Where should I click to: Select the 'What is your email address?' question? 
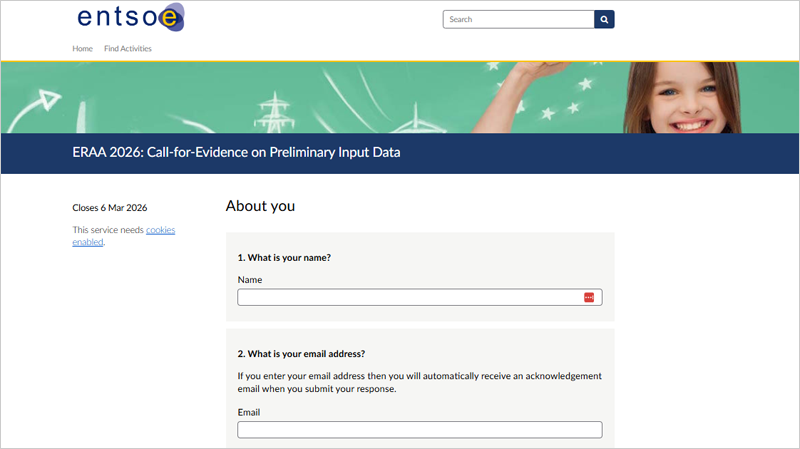(301, 353)
